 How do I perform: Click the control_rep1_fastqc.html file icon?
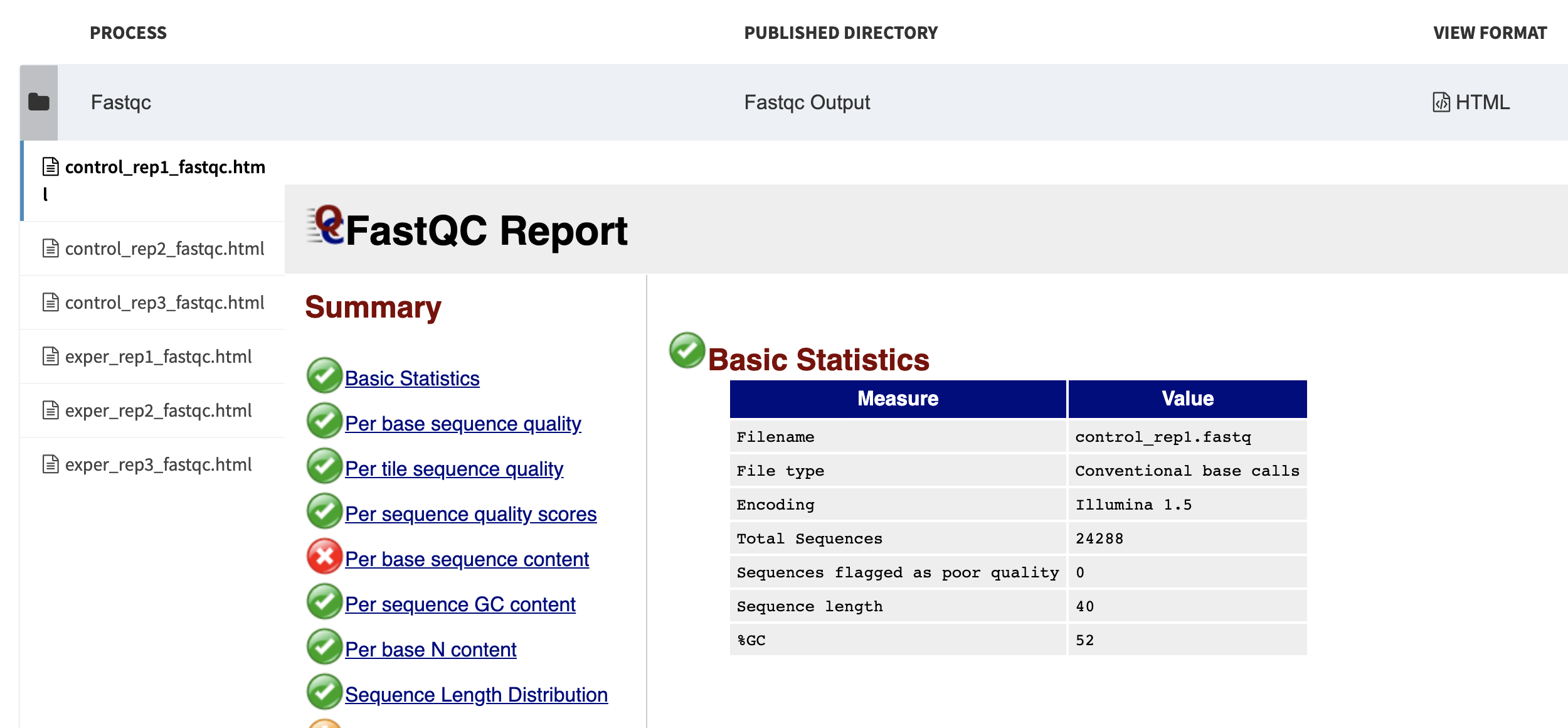[x=51, y=167]
